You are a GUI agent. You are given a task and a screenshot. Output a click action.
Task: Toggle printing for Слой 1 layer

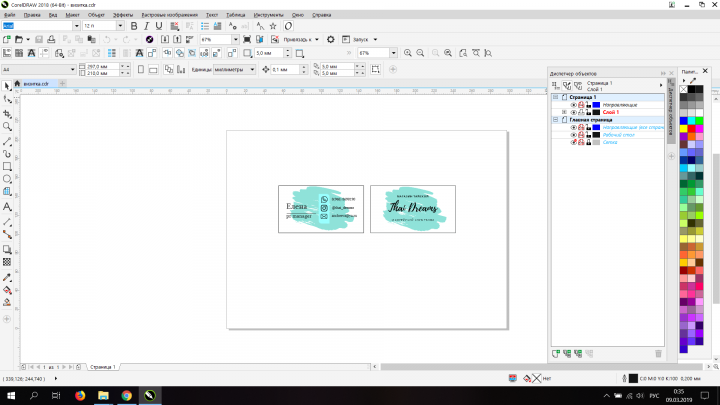click(581, 112)
